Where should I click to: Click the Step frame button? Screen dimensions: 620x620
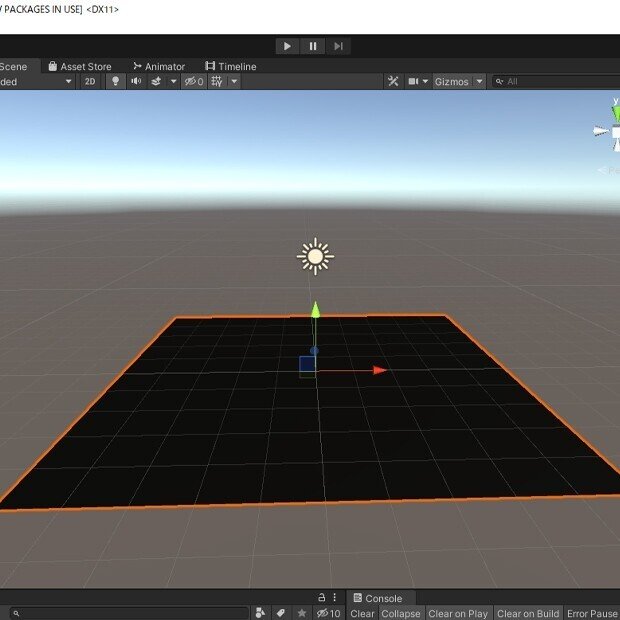pos(338,46)
